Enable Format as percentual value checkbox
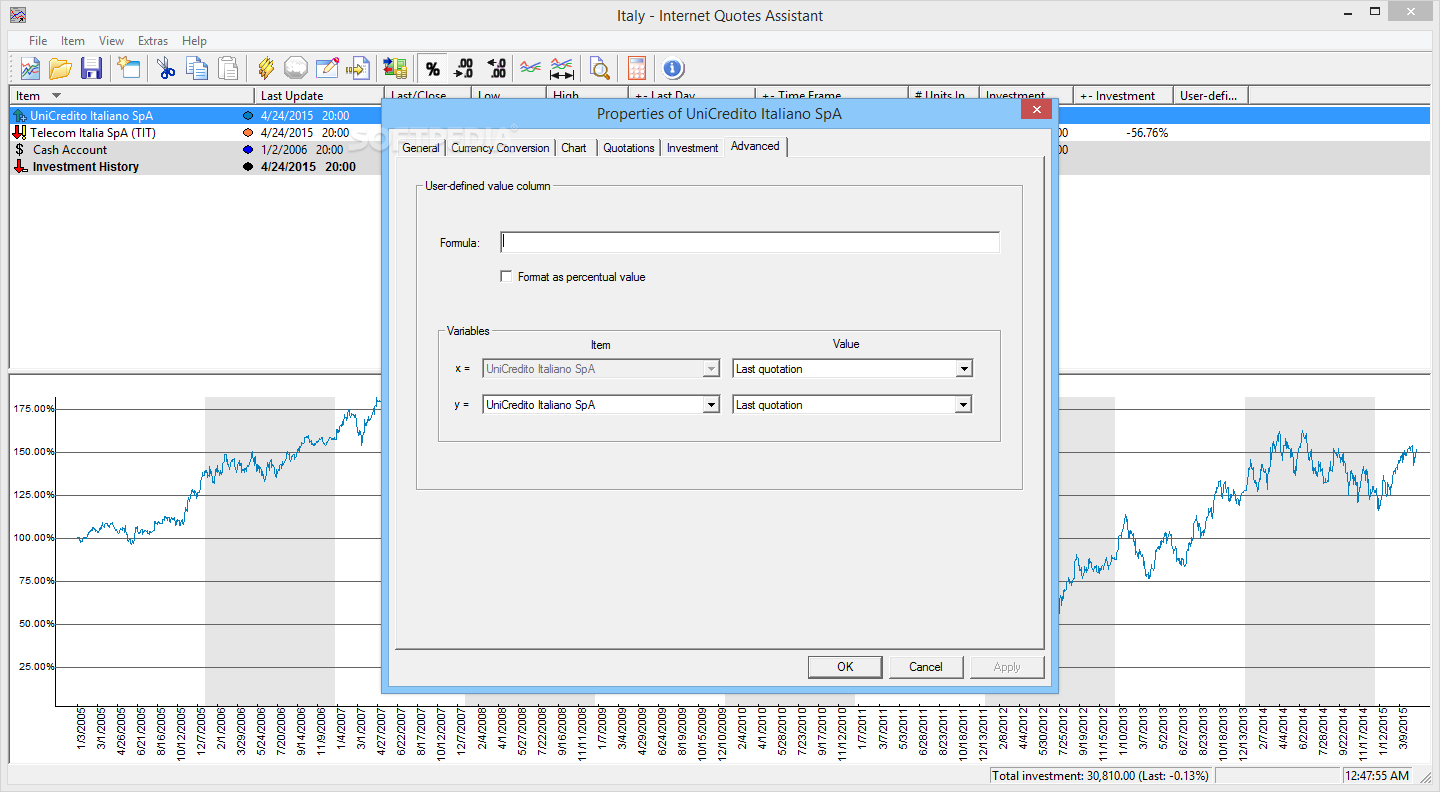The image size is (1440, 792). (507, 277)
